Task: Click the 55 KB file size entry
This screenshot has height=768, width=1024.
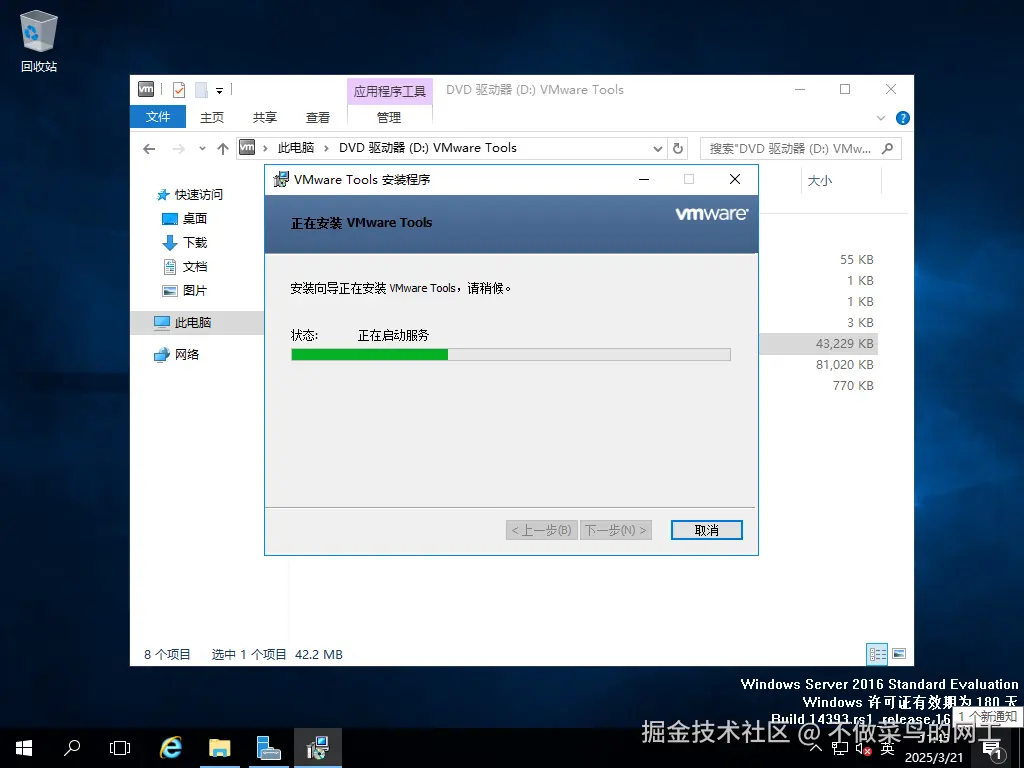Action: coord(856,259)
